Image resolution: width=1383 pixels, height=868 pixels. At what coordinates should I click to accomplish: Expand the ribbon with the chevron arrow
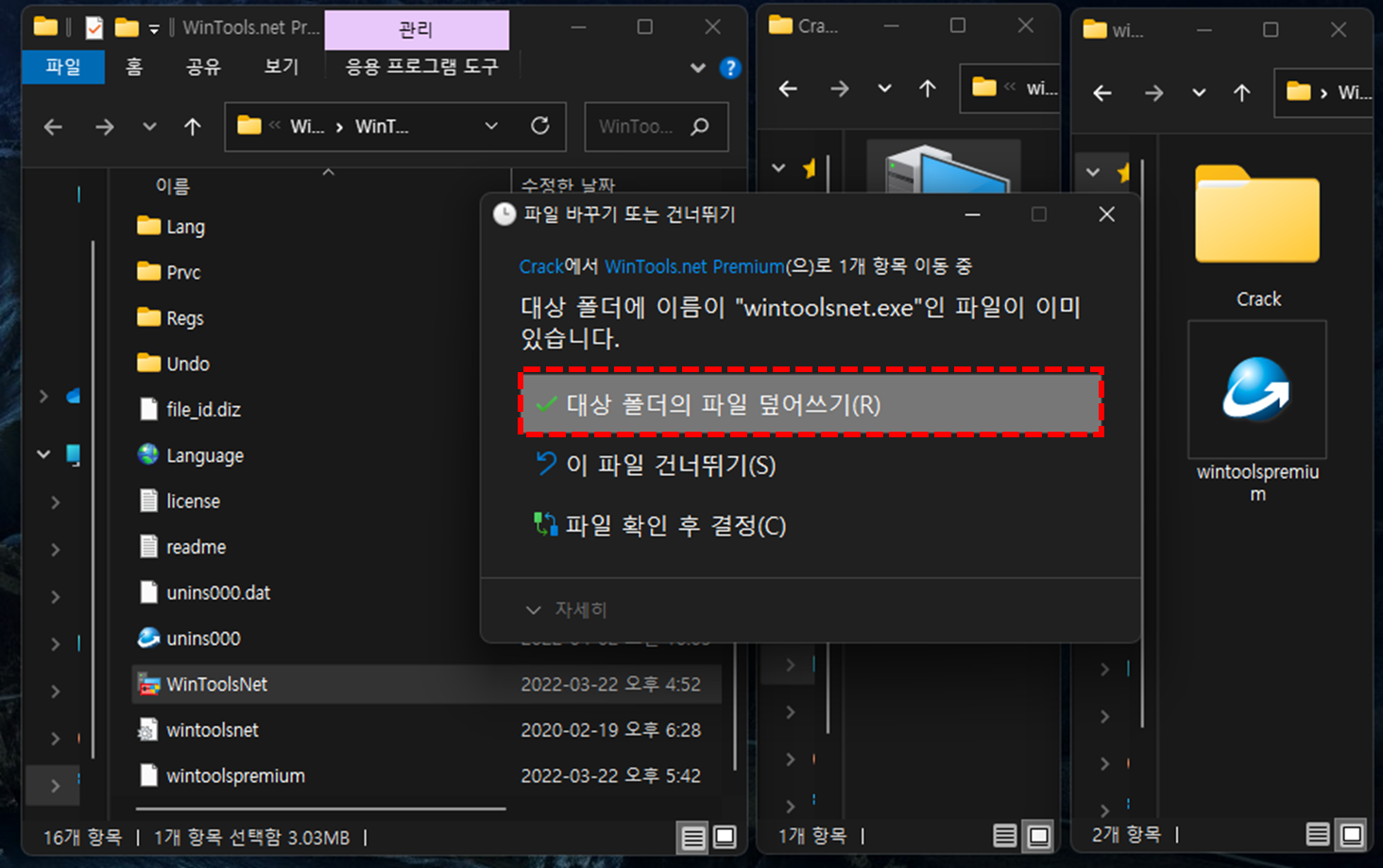697,68
